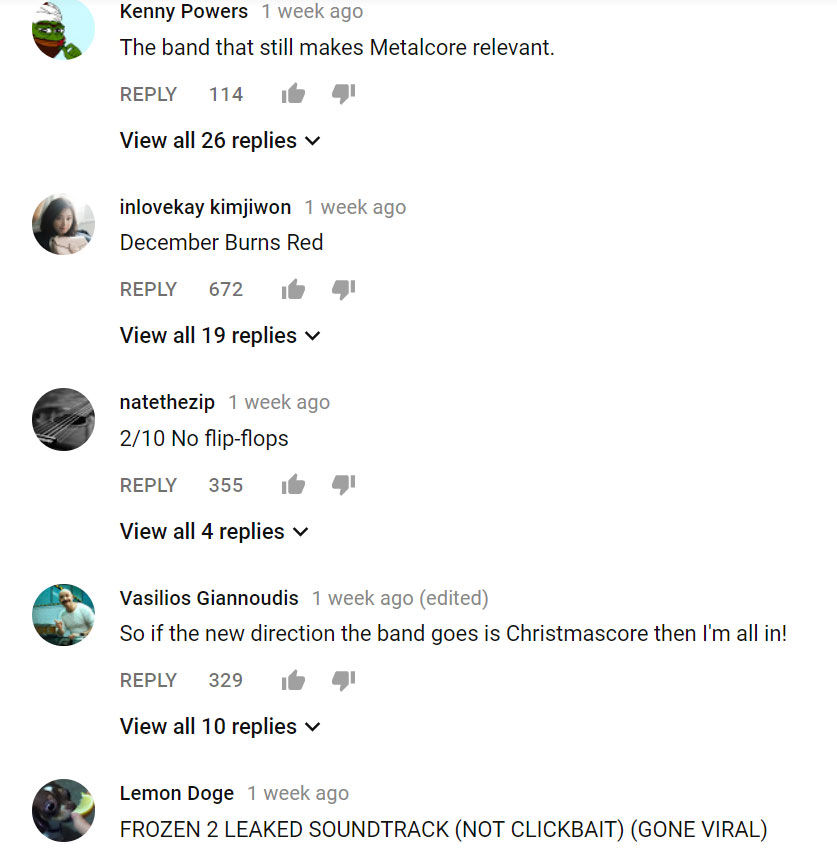Reply to the December Burns Red comment

[x=148, y=289]
